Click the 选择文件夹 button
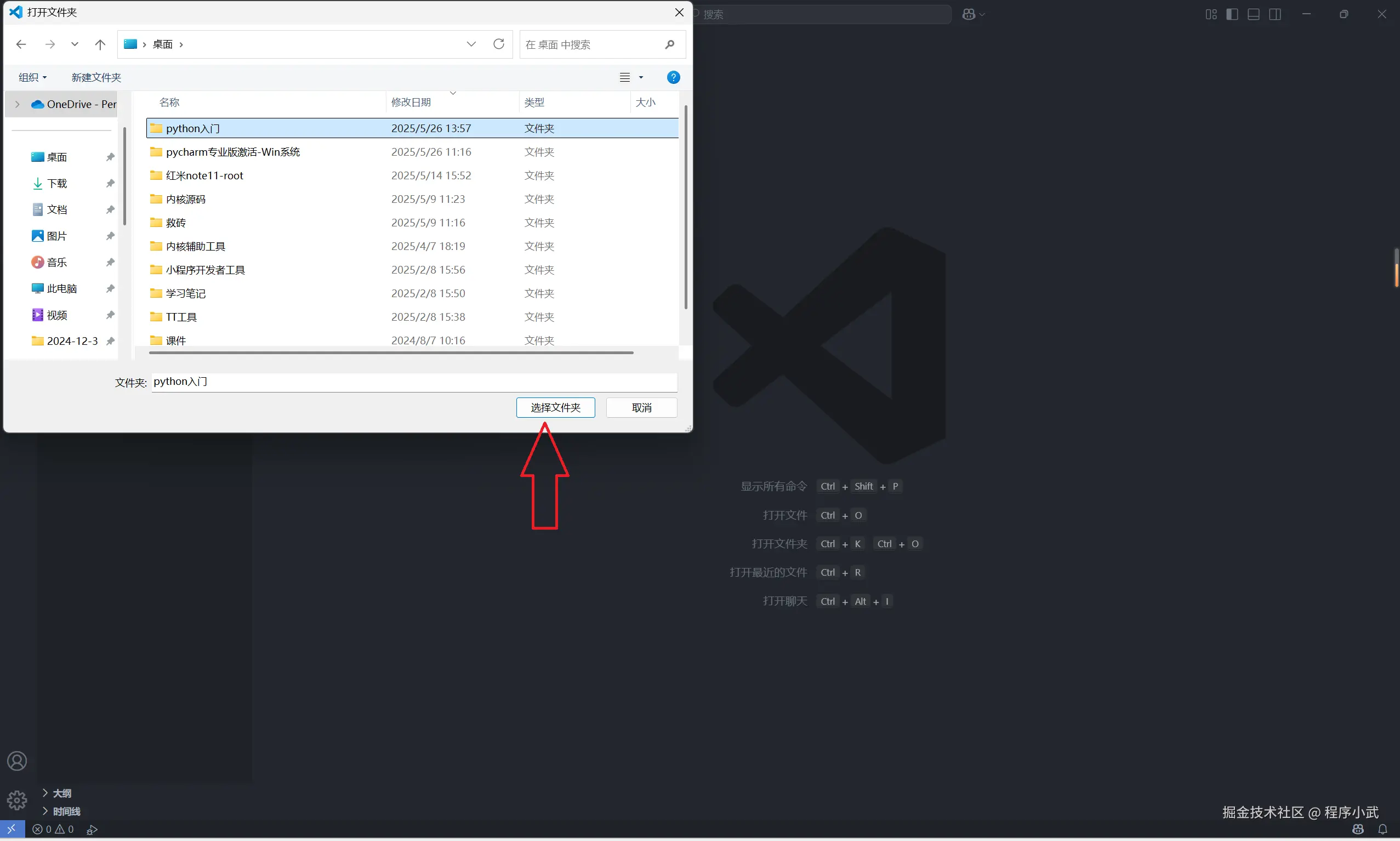1400x841 pixels. pyautogui.click(x=555, y=407)
